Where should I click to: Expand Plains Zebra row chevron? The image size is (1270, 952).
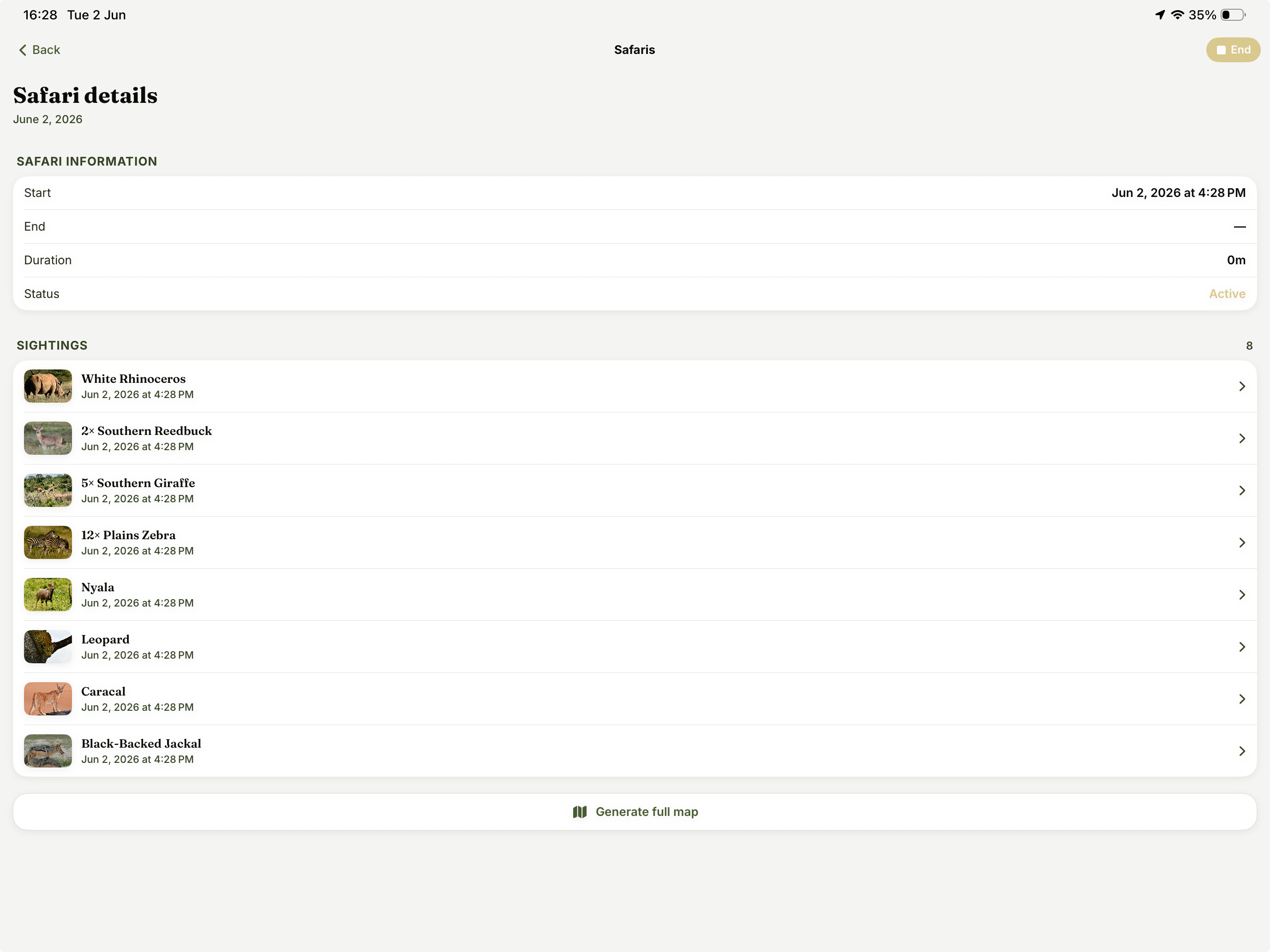[x=1242, y=543]
